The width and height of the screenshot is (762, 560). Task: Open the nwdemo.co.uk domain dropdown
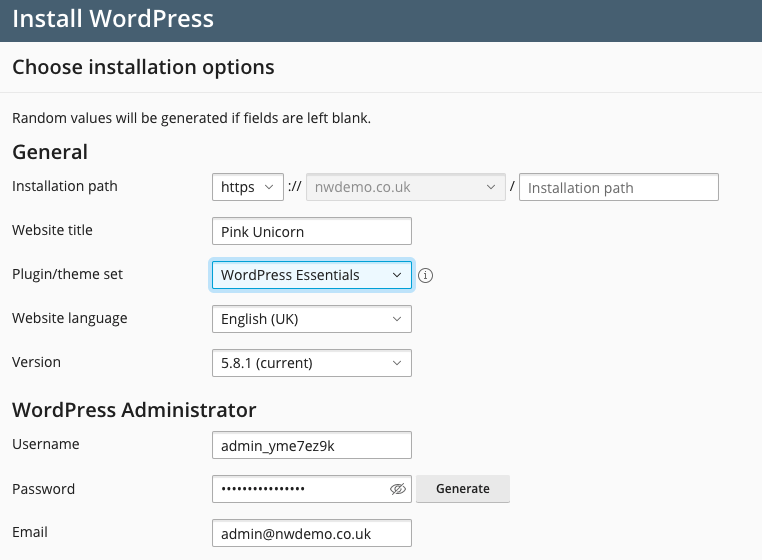[x=406, y=187]
